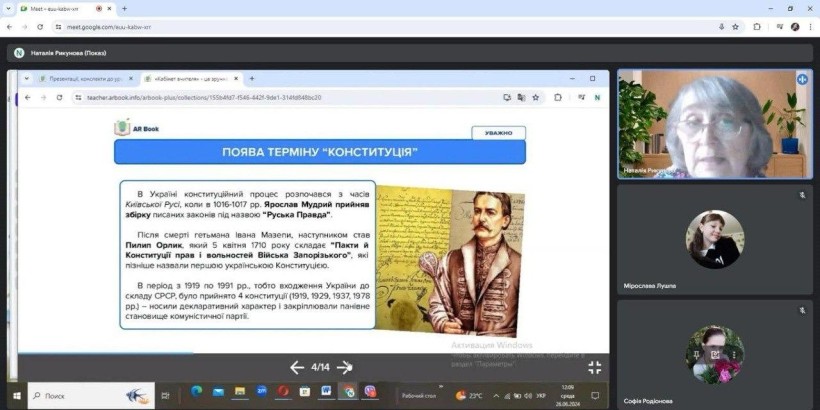Open Chrome three-dot menu
This screenshot has height=410, width=820.
(x=810, y=27)
